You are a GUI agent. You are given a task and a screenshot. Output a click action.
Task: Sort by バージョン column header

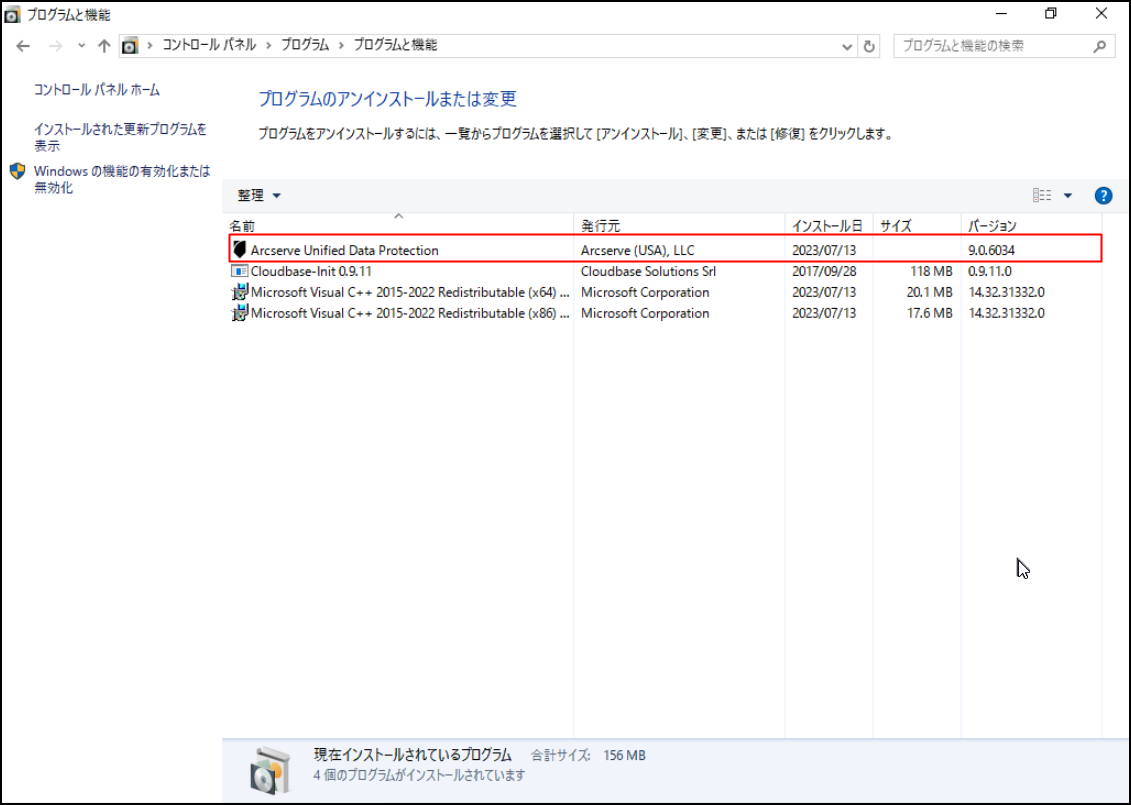pos(1031,226)
